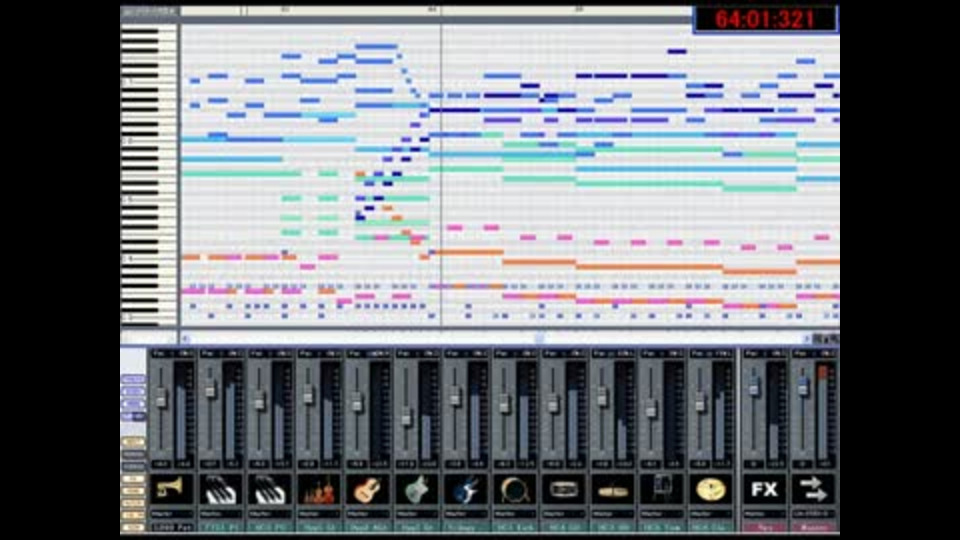Screen dimensions: 960x540
Task: Click the pan field above the FX fader
Action: (x=765, y=354)
